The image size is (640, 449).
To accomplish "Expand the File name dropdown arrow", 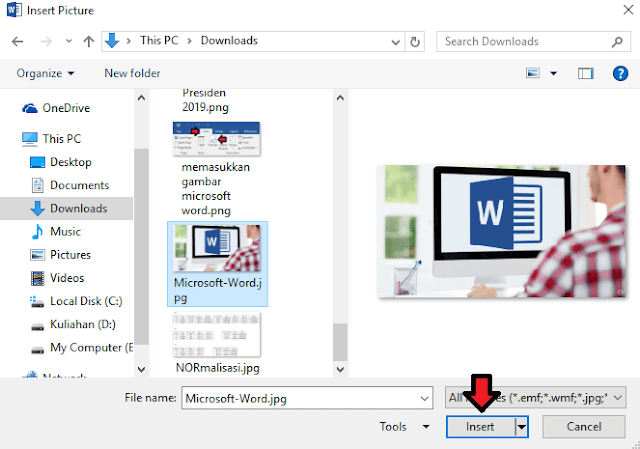I will click(424, 398).
